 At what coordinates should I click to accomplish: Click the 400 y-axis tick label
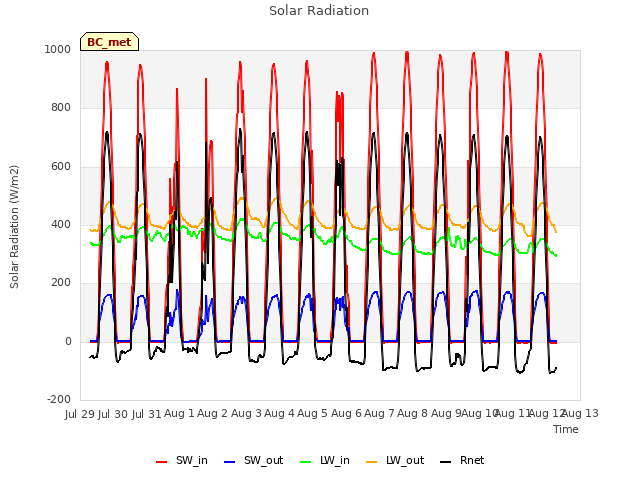coord(61,224)
